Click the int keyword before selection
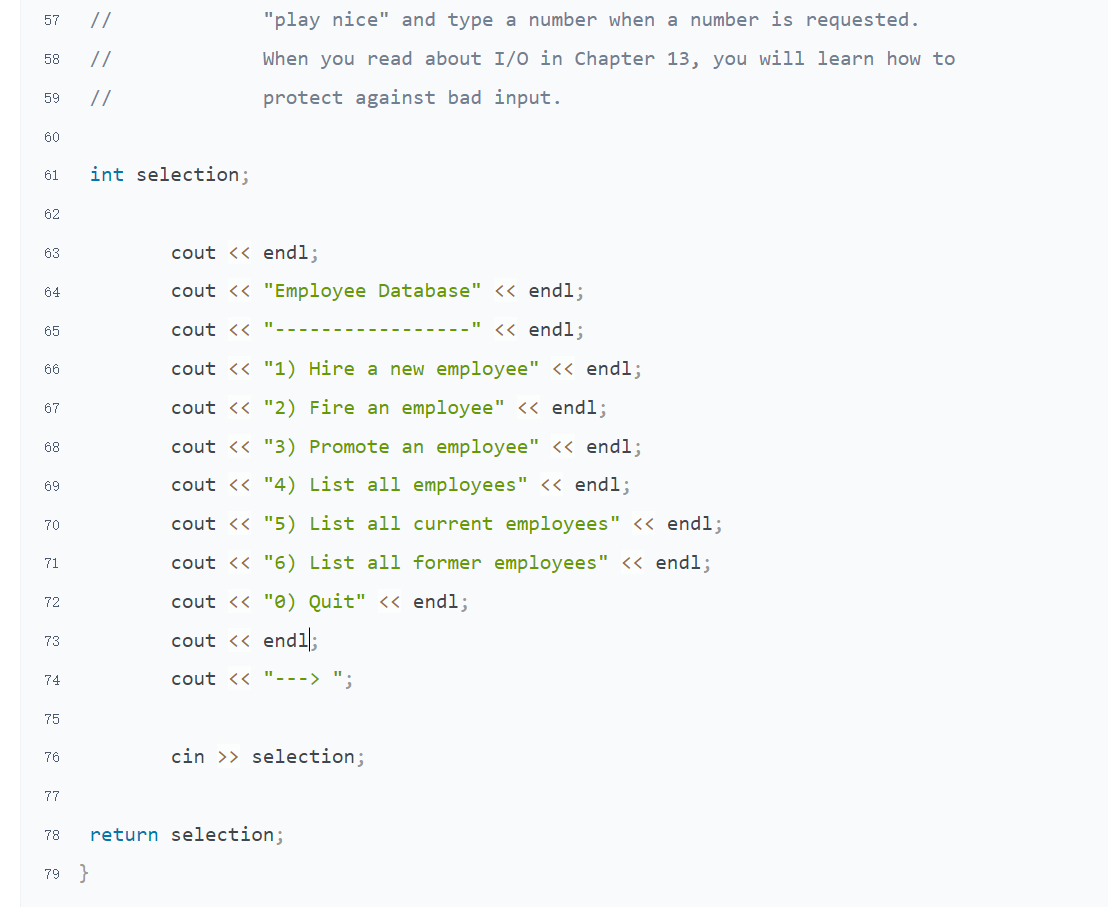The width and height of the screenshot is (1108, 908). point(107,175)
